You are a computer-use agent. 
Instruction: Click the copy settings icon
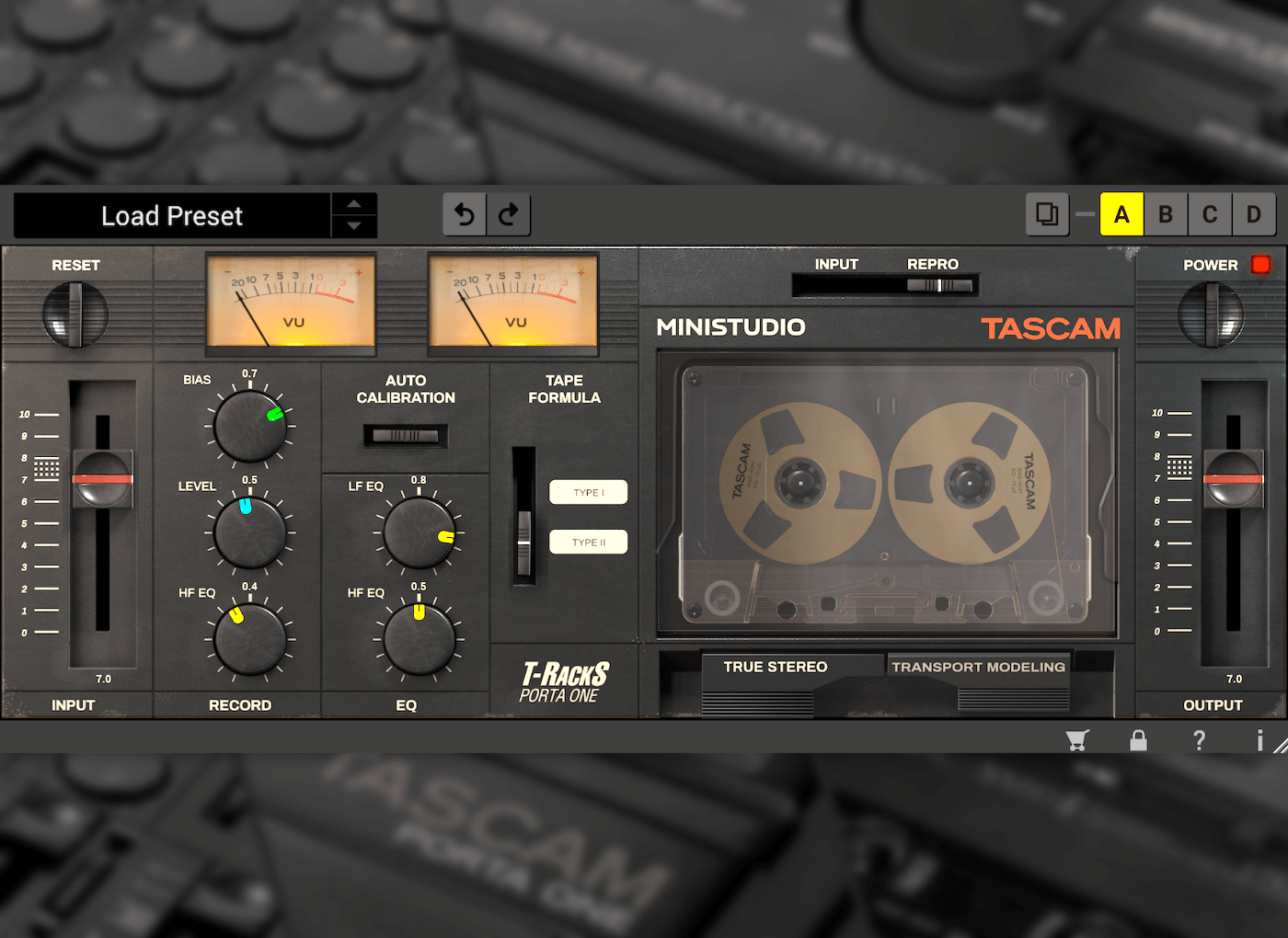coord(1047,214)
